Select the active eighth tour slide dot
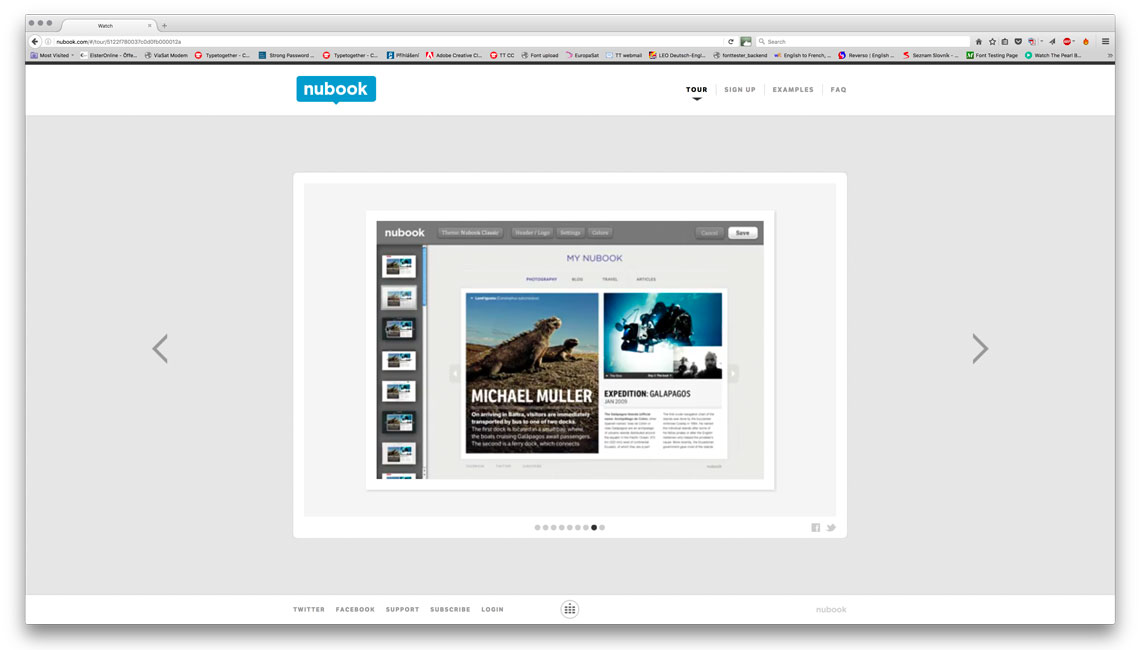Viewport: 1140px width, 650px height. [x=594, y=528]
